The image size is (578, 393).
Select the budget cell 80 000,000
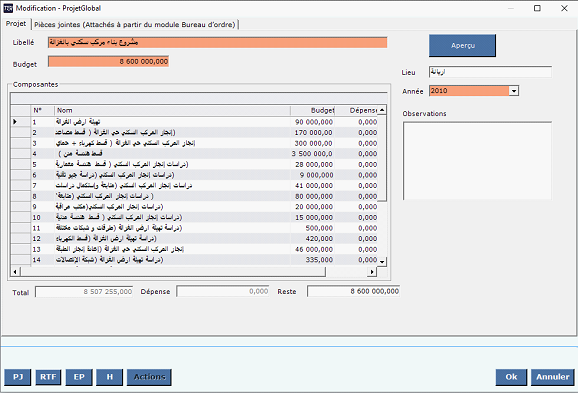coord(313,196)
